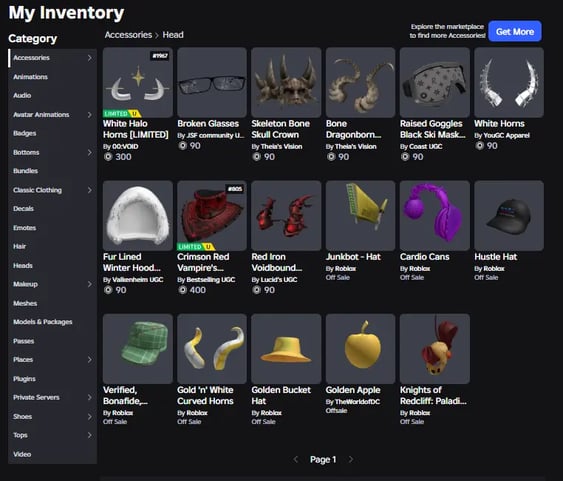563x481 pixels.
Task: Select the Fur Lined Winter Hood image
Action: point(138,216)
